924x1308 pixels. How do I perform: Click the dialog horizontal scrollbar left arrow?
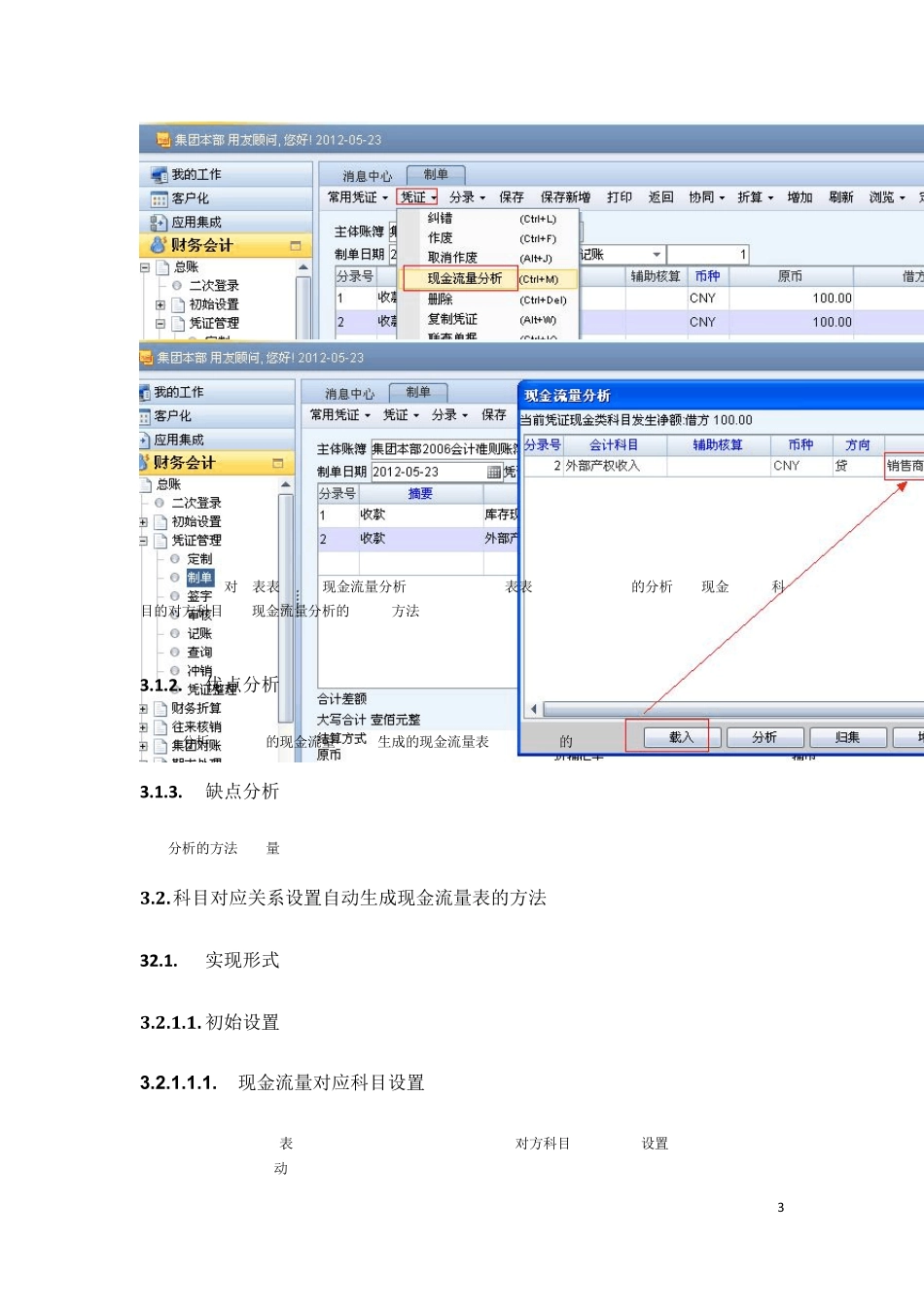pos(533,709)
